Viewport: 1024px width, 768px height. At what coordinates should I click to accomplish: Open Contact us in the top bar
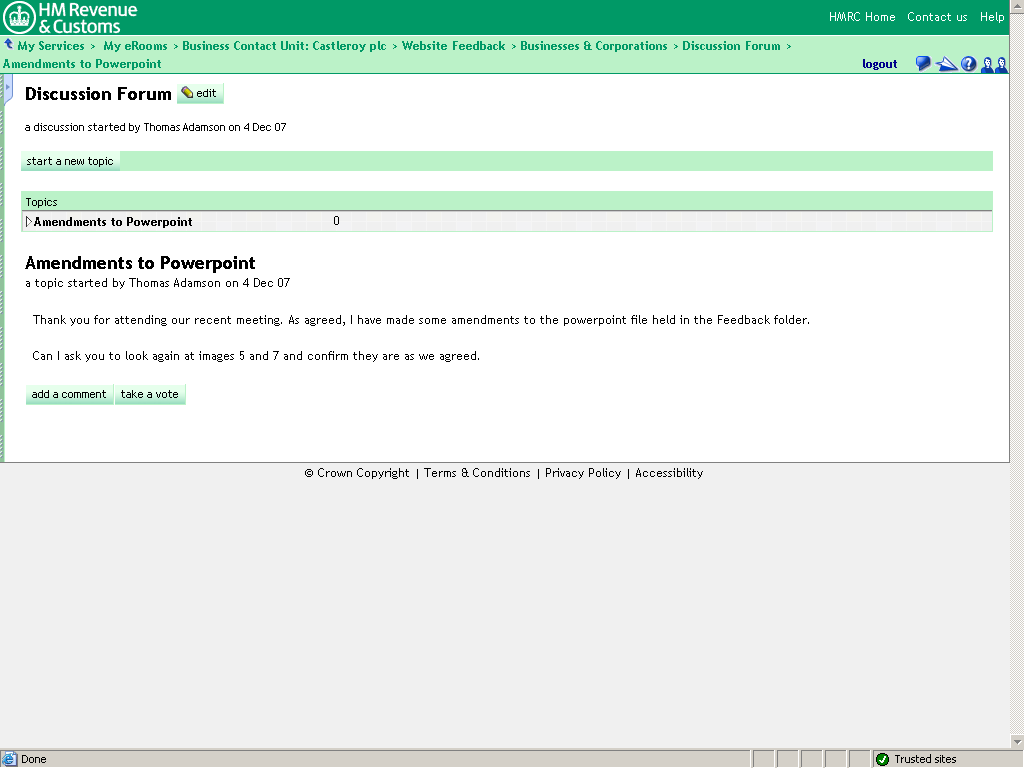click(x=937, y=17)
